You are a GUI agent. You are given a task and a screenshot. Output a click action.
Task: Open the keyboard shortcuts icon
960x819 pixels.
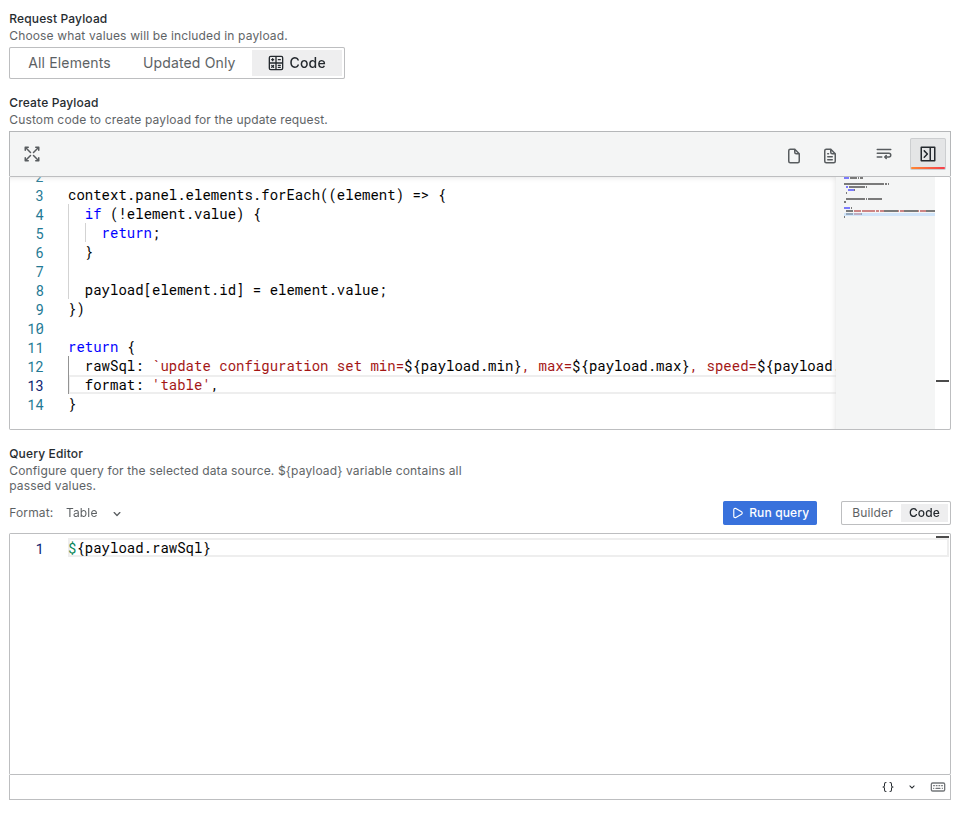(937, 787)
